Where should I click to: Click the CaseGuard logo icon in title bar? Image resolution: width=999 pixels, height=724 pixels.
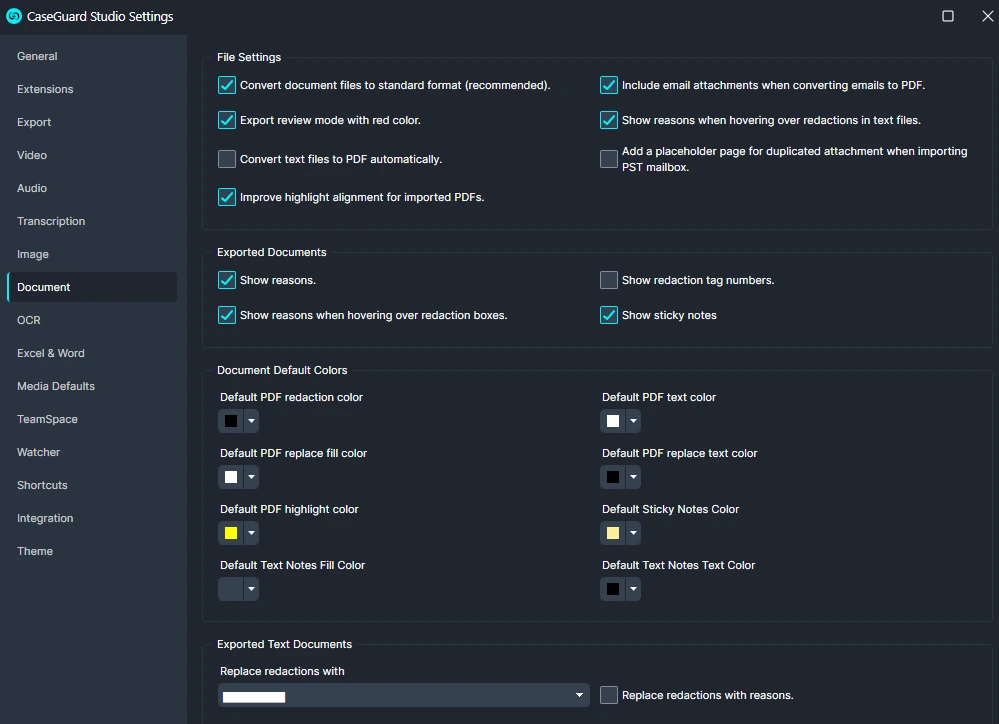[x=13, y=16]
